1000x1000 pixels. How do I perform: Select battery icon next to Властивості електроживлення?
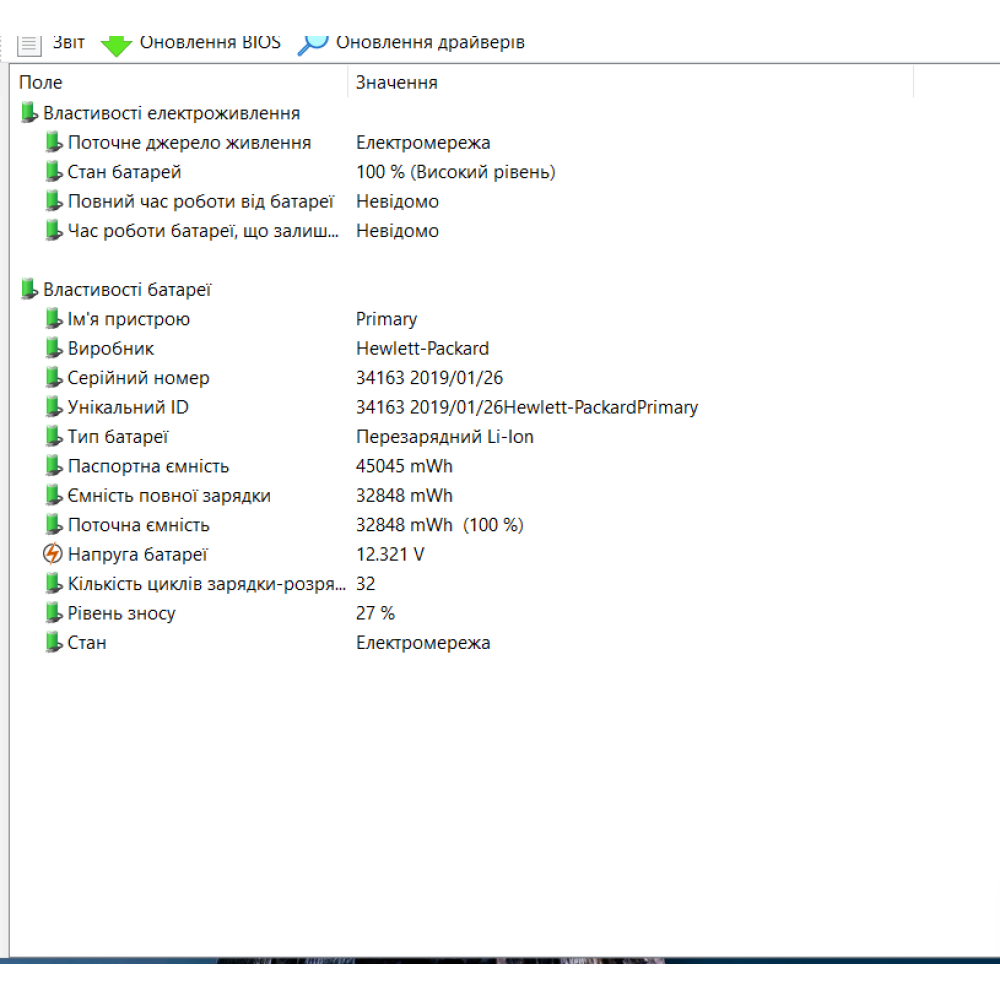[29, 112]
